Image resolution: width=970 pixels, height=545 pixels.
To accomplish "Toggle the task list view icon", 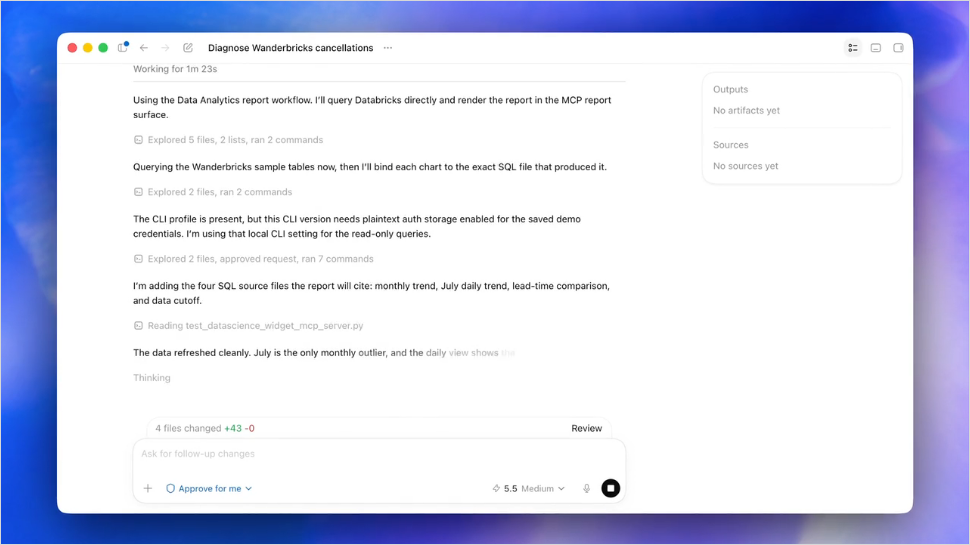I will [x=853, y=48].
